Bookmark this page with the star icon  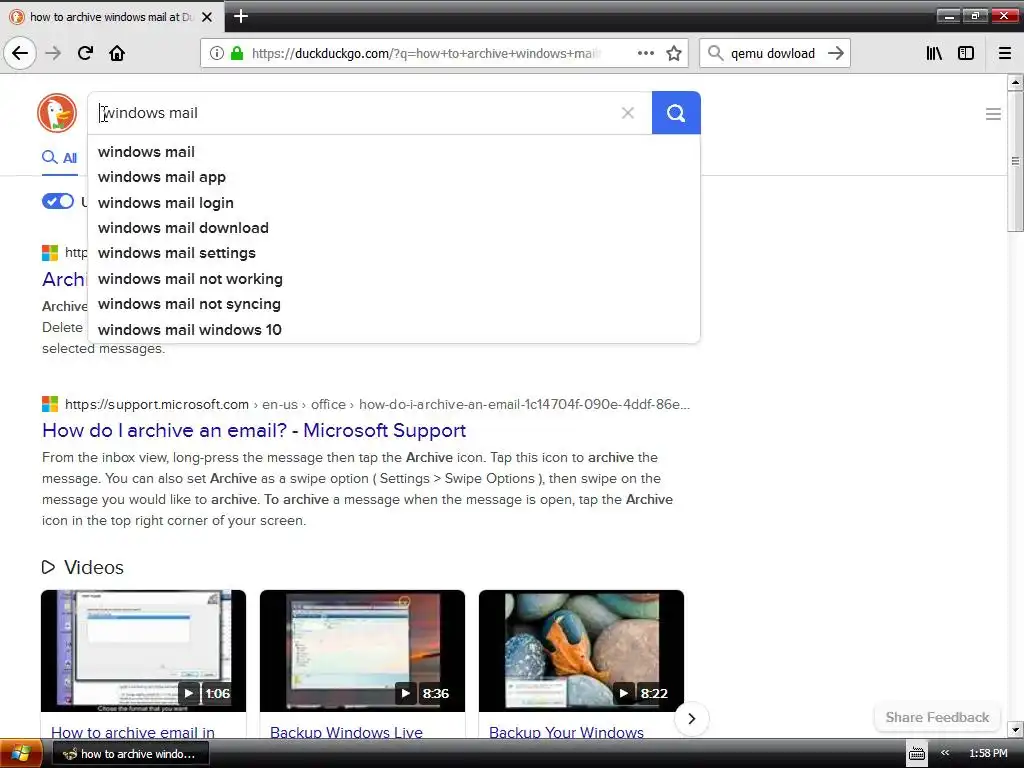(674, 53)
